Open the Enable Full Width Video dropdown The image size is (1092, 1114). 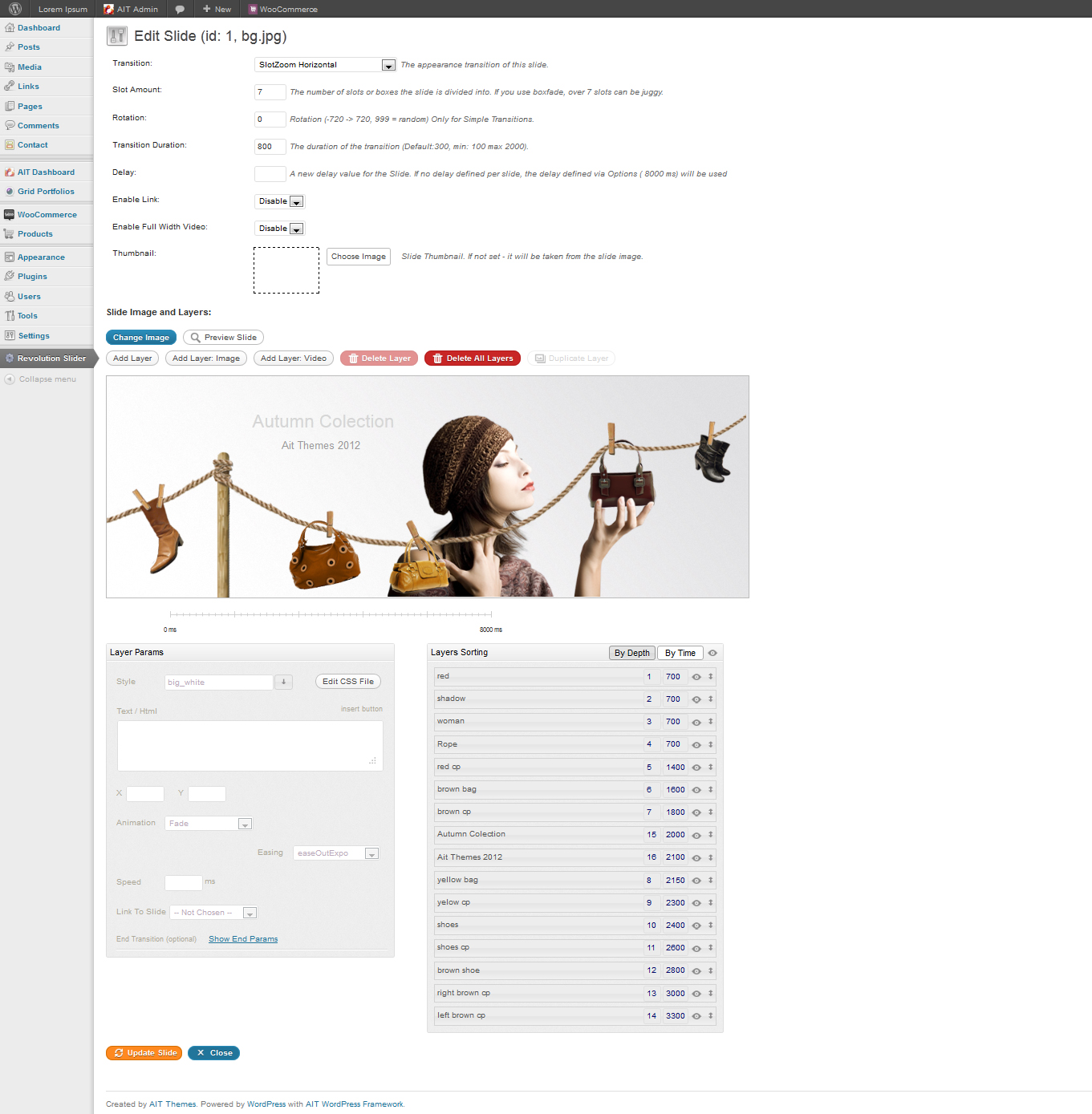[x=296, y=229]
